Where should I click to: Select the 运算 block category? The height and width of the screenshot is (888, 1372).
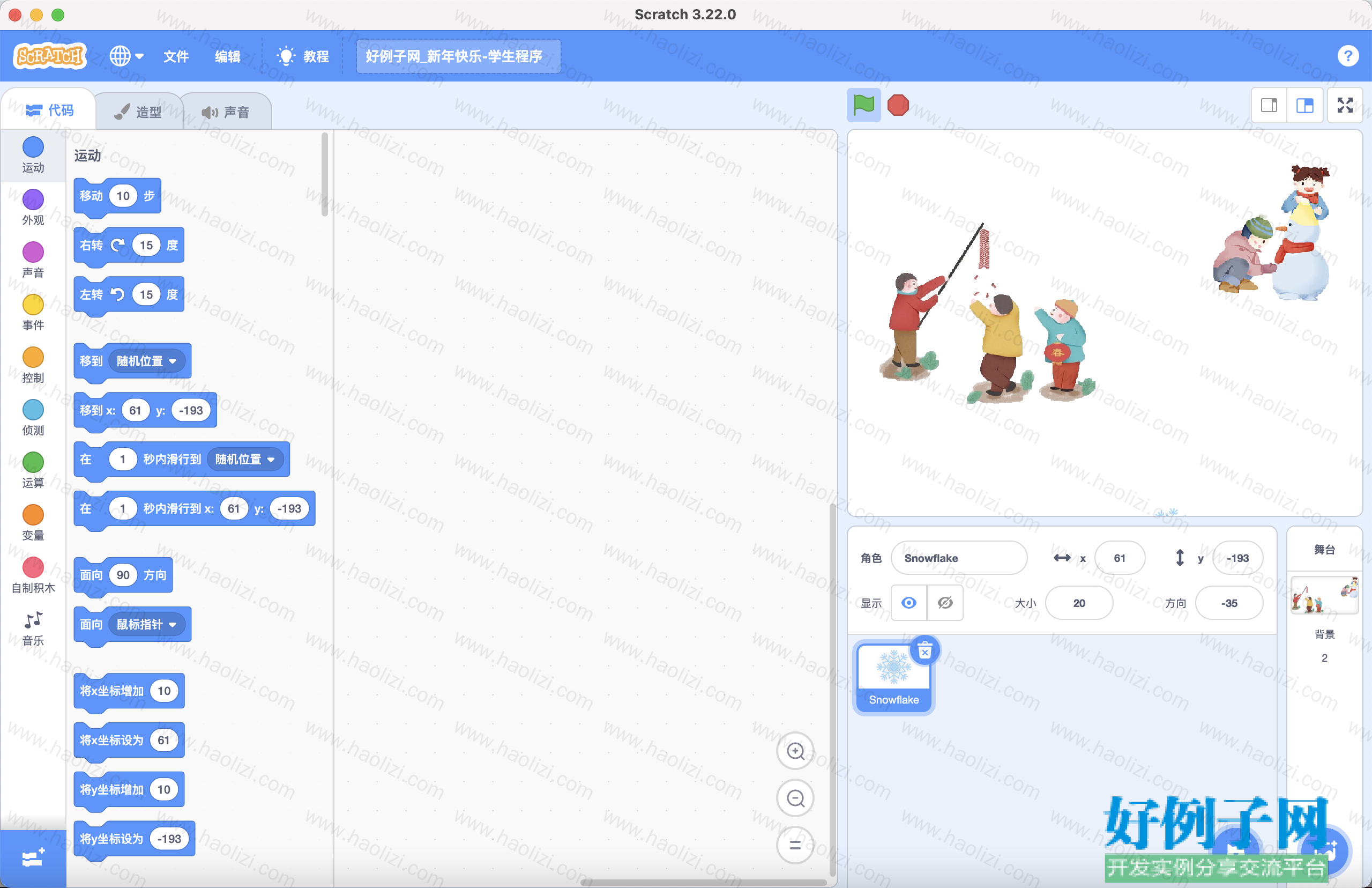tap(33, 470)
